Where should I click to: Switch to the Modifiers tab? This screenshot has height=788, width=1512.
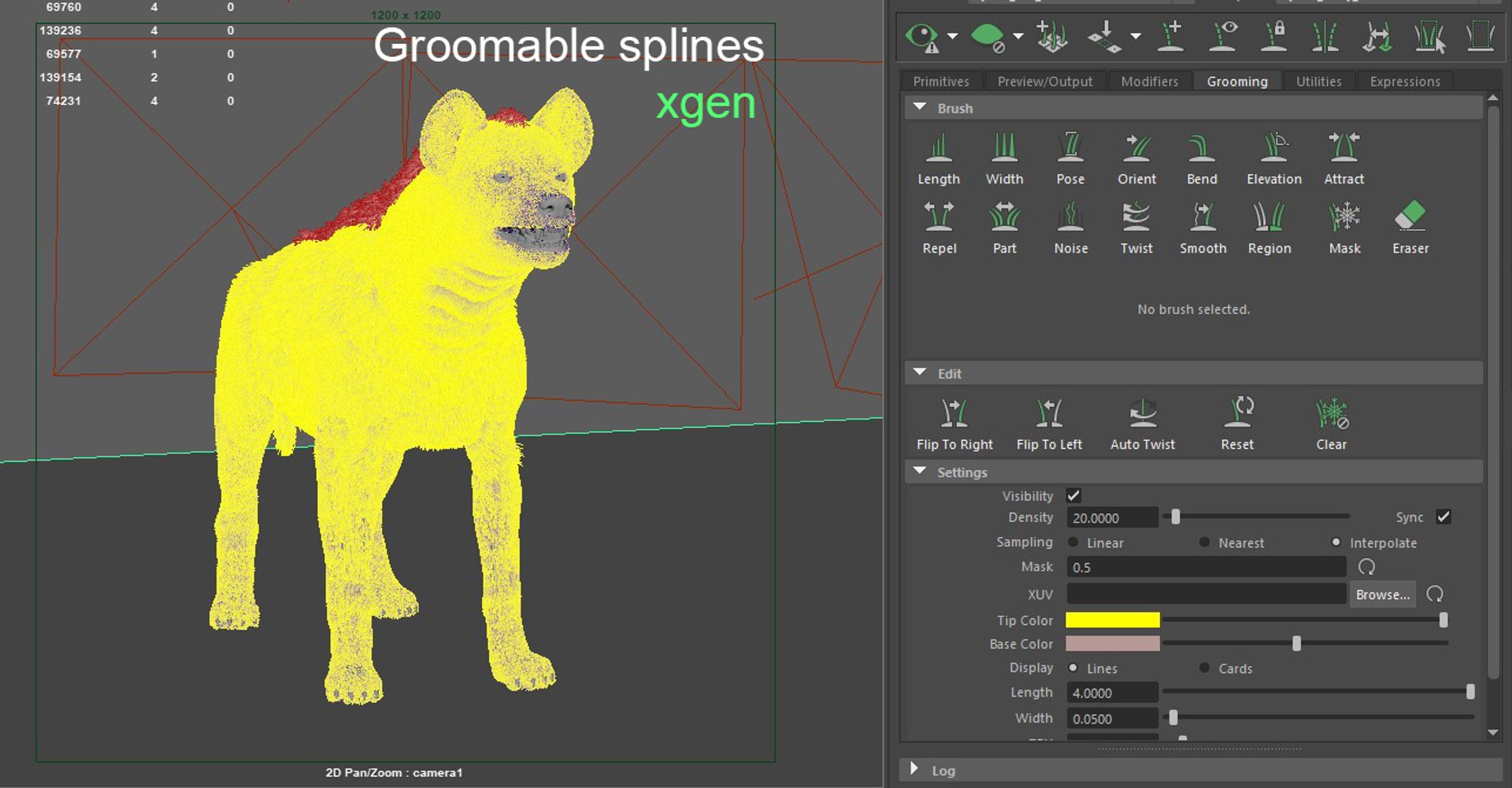tap(1149, 81)
